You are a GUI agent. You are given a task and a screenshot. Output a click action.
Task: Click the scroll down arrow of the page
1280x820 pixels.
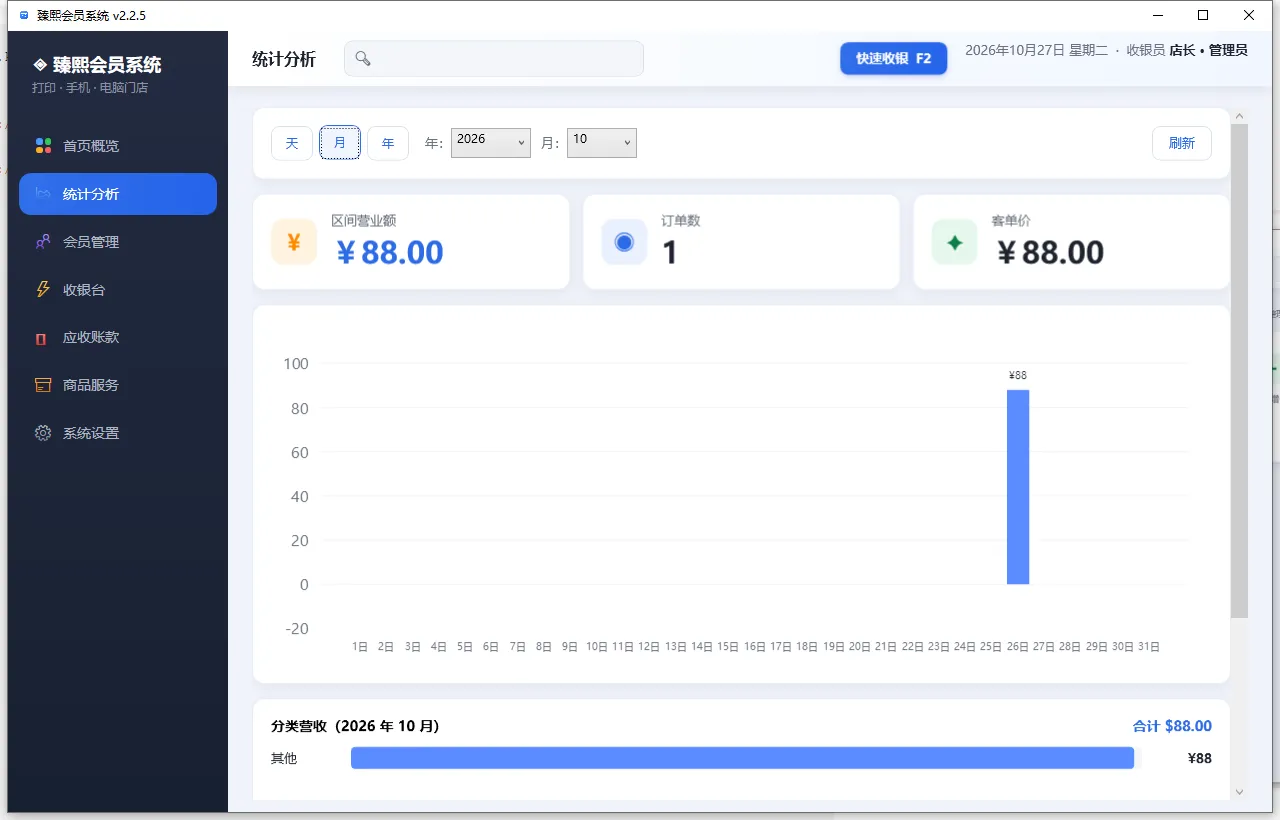tap(1240, 792)
